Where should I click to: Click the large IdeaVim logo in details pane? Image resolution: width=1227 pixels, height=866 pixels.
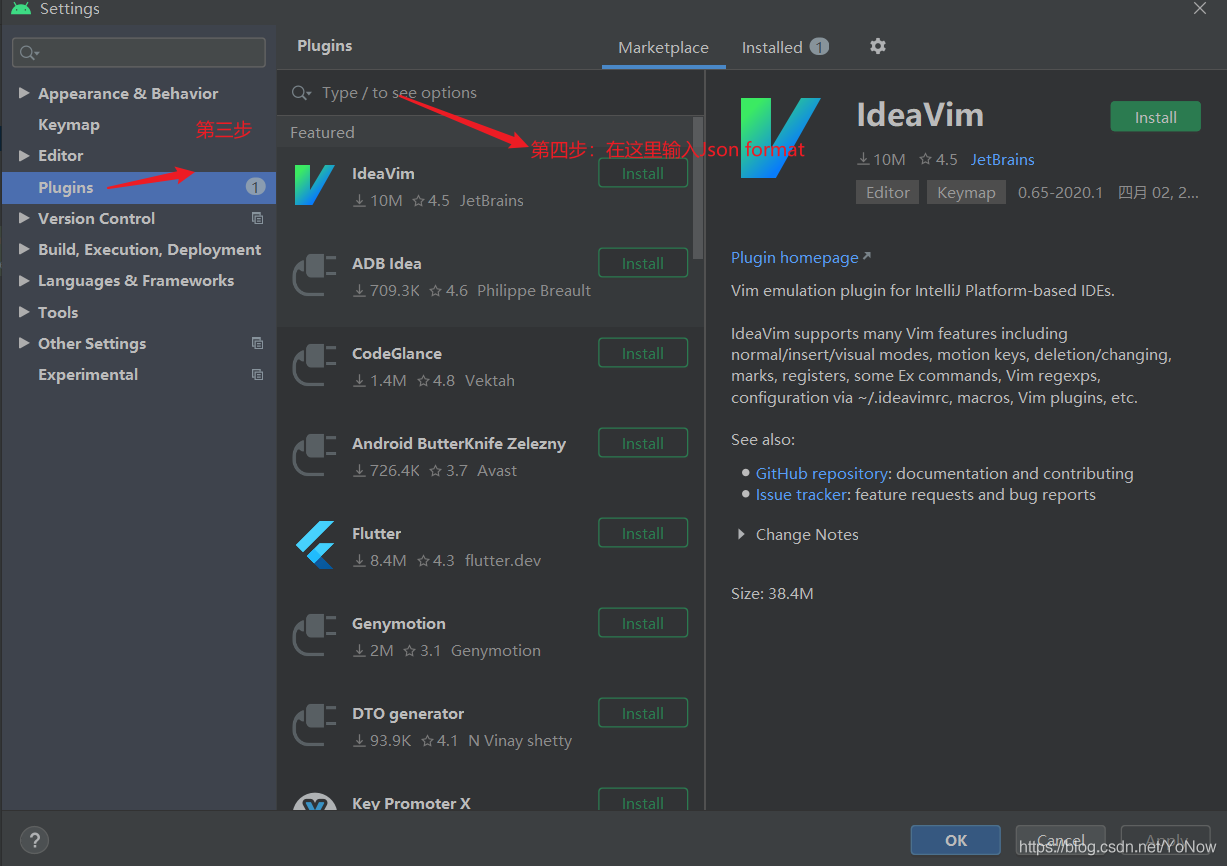780,138
